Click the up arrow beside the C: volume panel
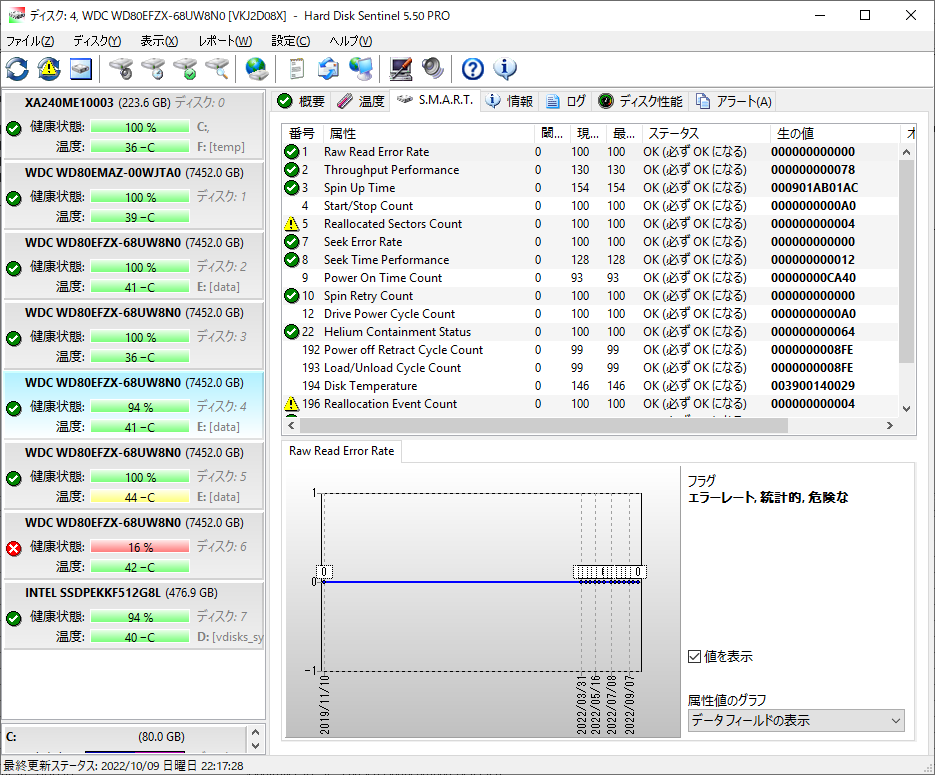The height and width of the screenshot is (775, 935). [x=256, y=733]
